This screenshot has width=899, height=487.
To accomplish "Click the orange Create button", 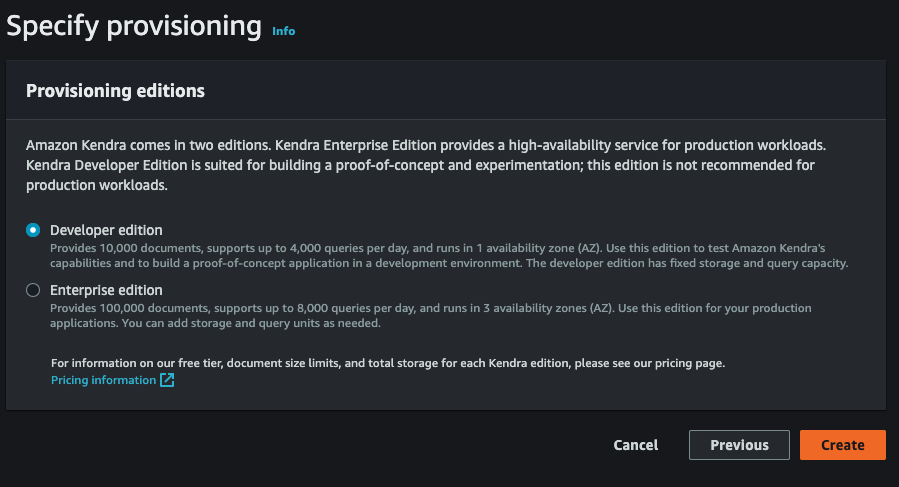I will [842, 445].
